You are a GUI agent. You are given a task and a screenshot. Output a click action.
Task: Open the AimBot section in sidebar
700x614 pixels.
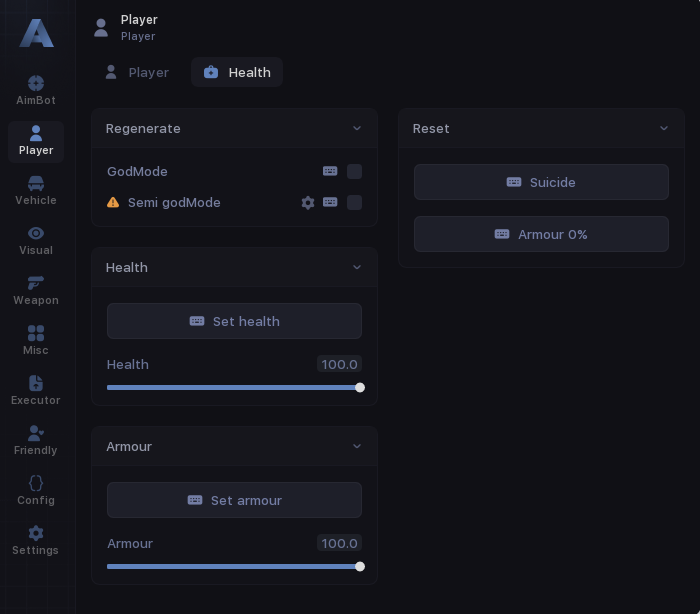pos(36,84)
